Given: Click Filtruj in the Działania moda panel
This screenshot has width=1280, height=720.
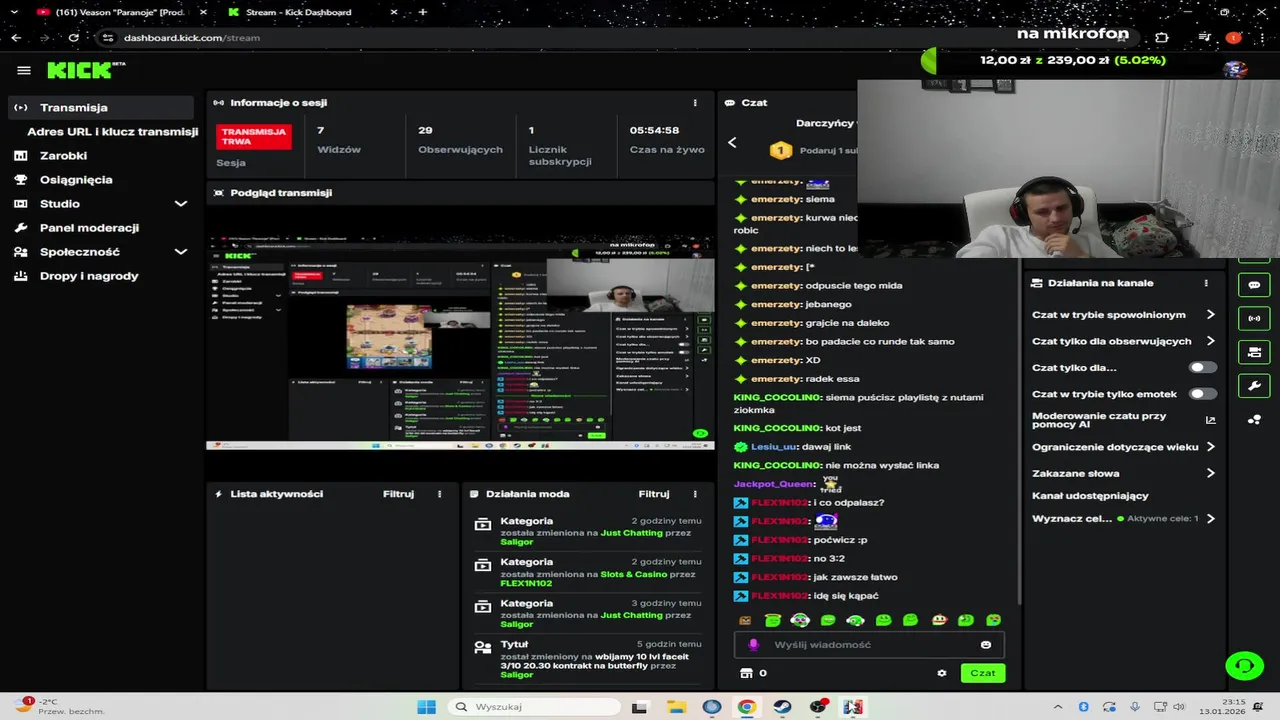Looking at the screenshot, I should click(654, 494).
